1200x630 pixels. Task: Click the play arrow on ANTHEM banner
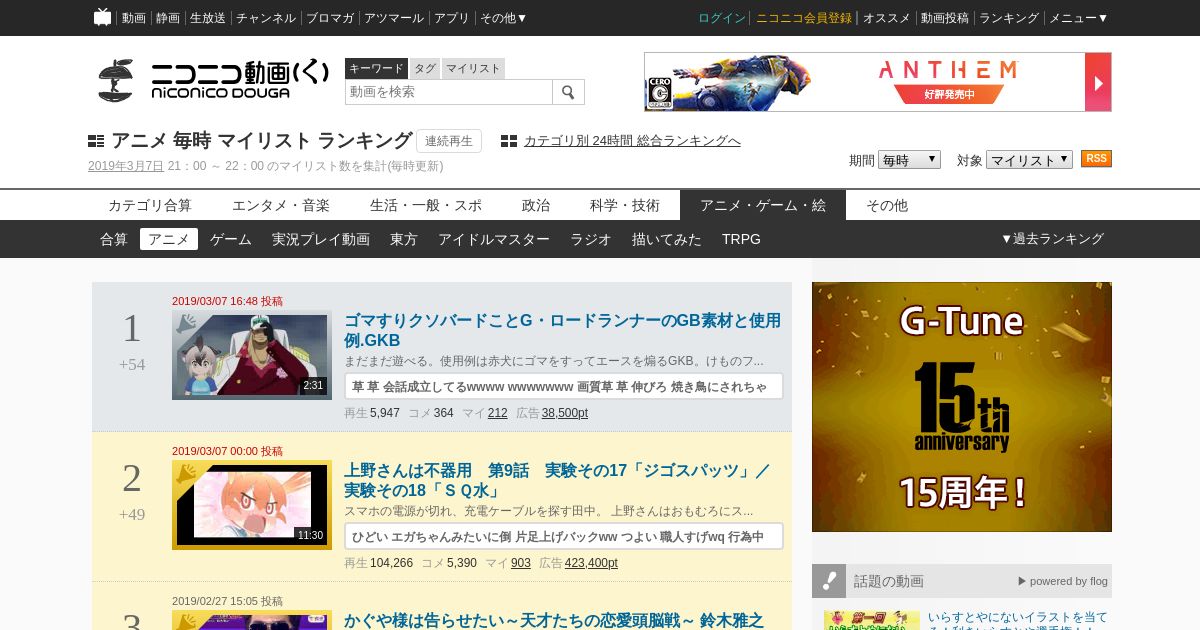(1098, 82)
